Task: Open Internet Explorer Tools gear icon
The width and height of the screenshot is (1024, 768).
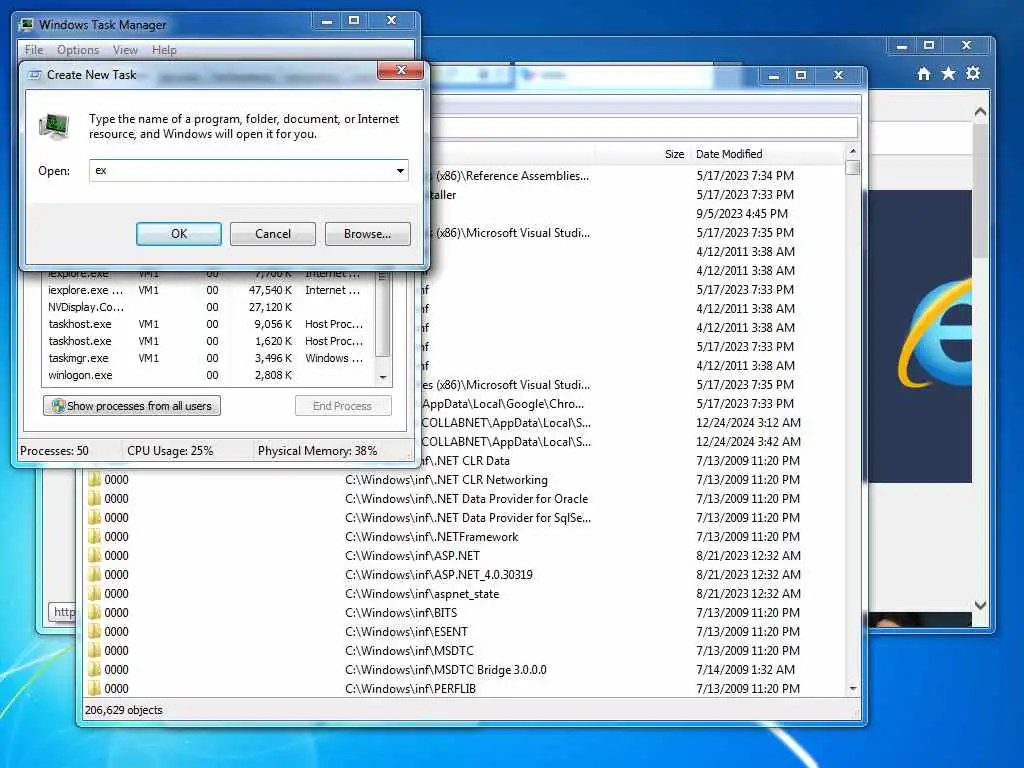Action: coord(973,74)
